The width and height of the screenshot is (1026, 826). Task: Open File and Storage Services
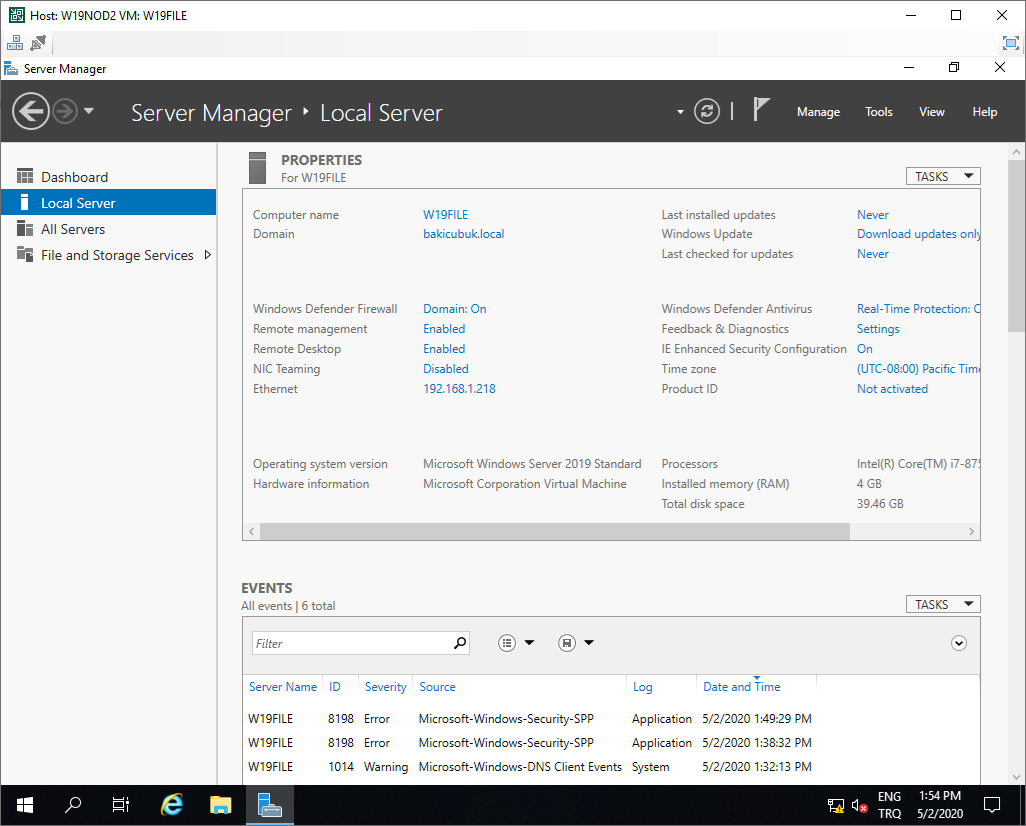[x=117, y=255]
